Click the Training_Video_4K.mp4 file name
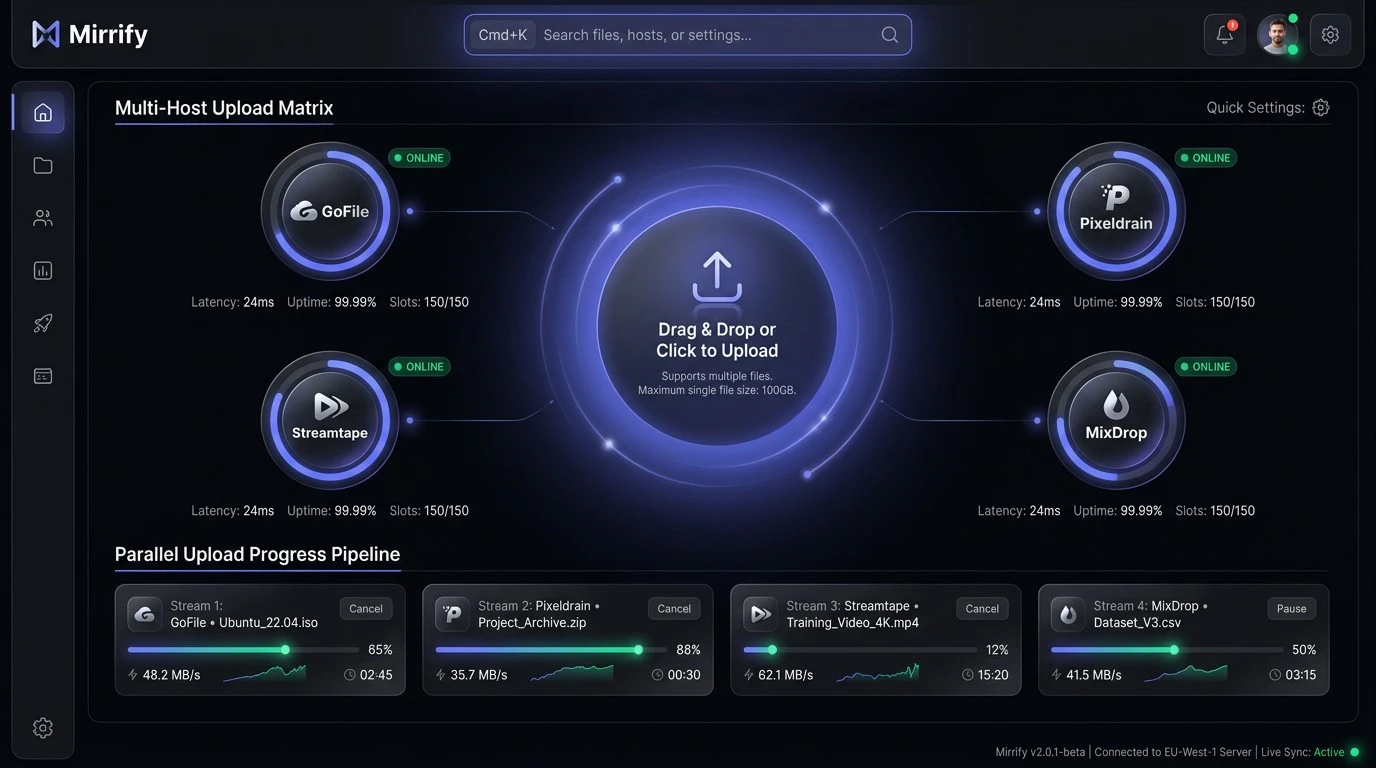Viewport: 1376px width, 768px height. [852, 623]
